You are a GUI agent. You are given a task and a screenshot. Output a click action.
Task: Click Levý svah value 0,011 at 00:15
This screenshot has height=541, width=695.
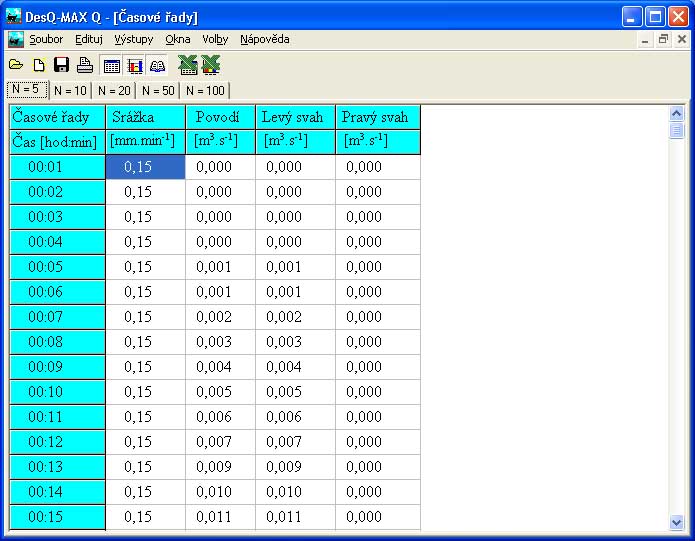click(296, 517)
